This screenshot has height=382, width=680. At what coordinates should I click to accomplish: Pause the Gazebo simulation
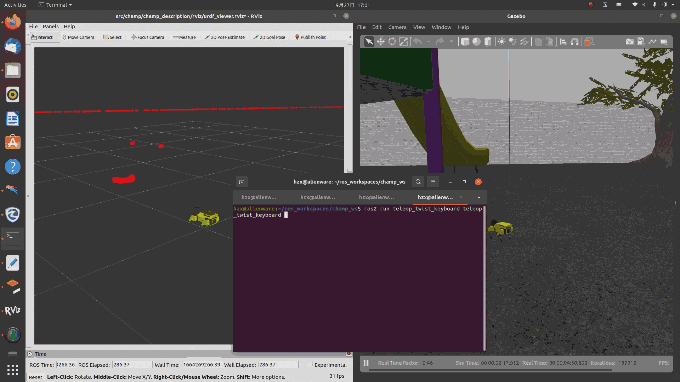366,363
